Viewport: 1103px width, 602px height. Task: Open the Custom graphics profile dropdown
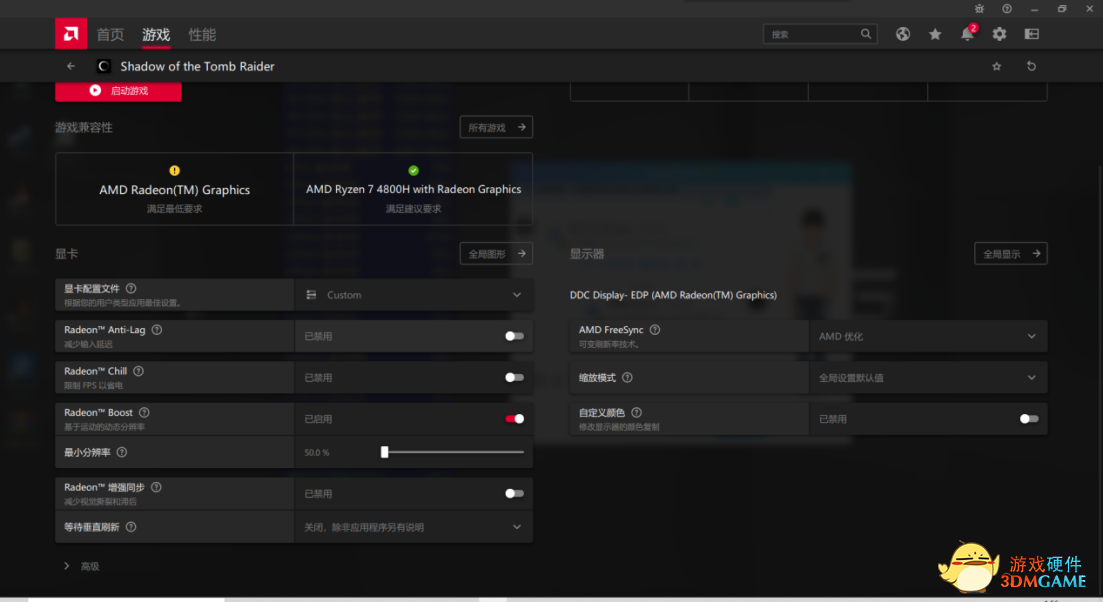point(414,295)
